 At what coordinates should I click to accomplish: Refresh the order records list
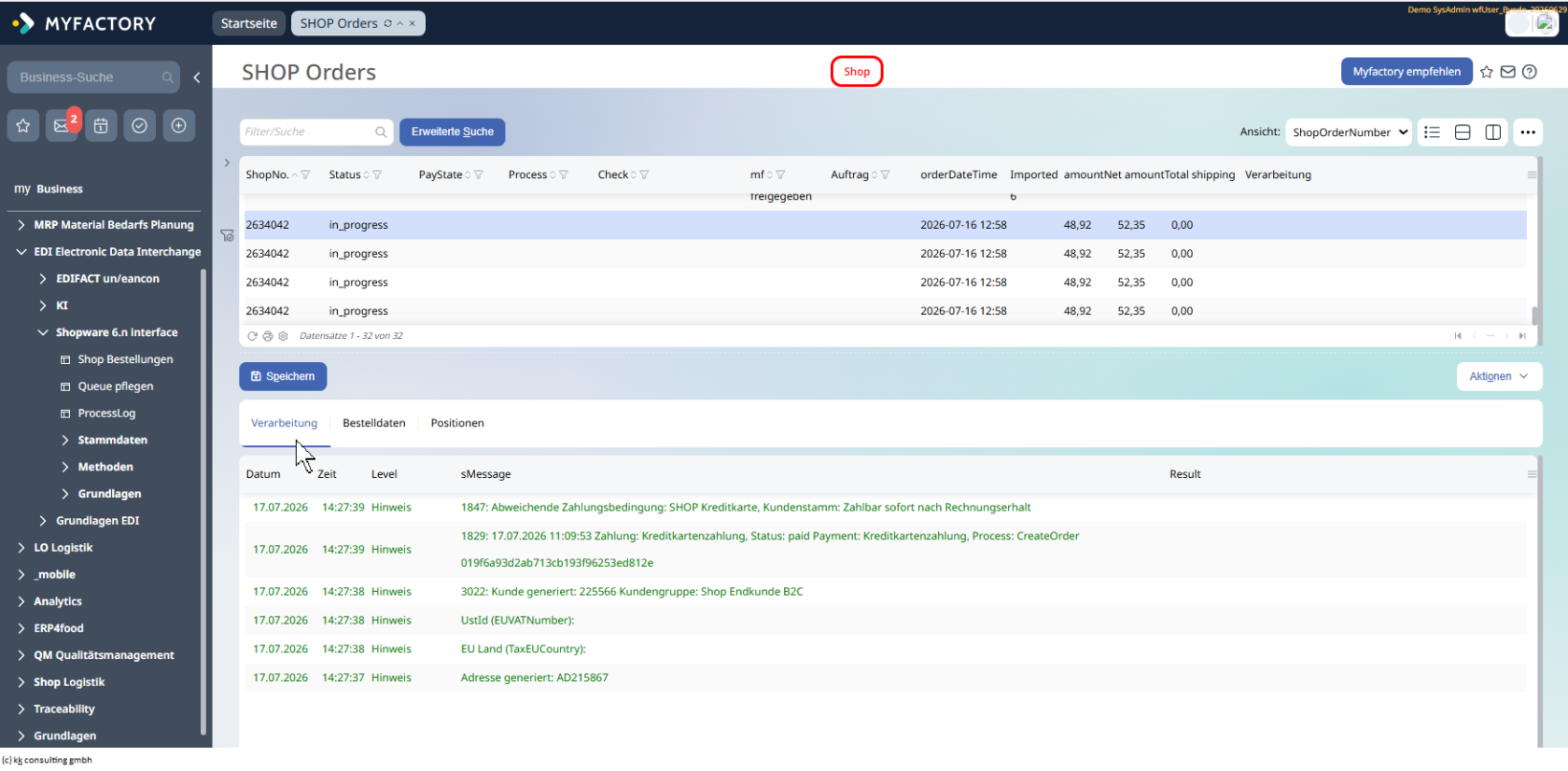pos(252,336)
